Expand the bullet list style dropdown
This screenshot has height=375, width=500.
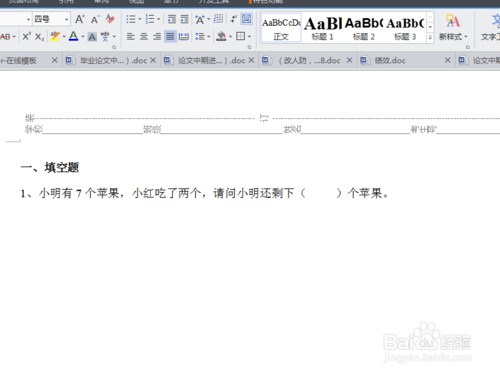coord(140,19)
